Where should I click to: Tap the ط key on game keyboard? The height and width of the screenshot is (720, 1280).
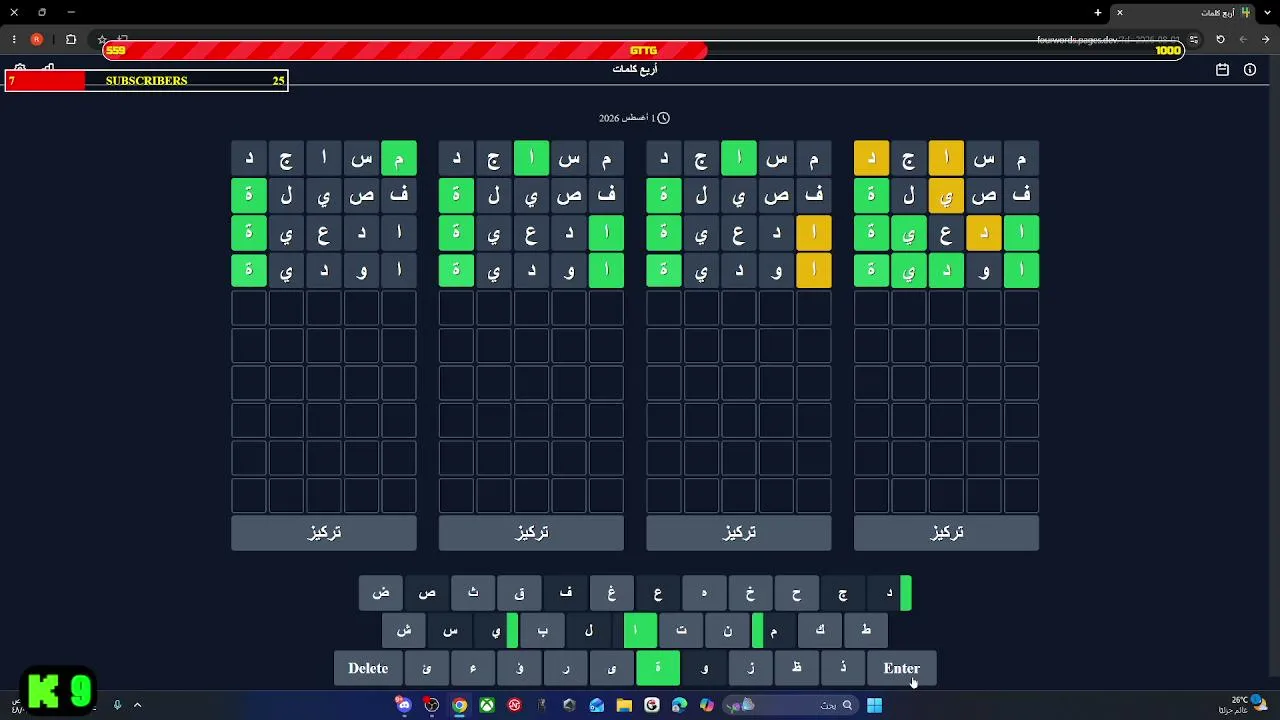pos(866,631)
